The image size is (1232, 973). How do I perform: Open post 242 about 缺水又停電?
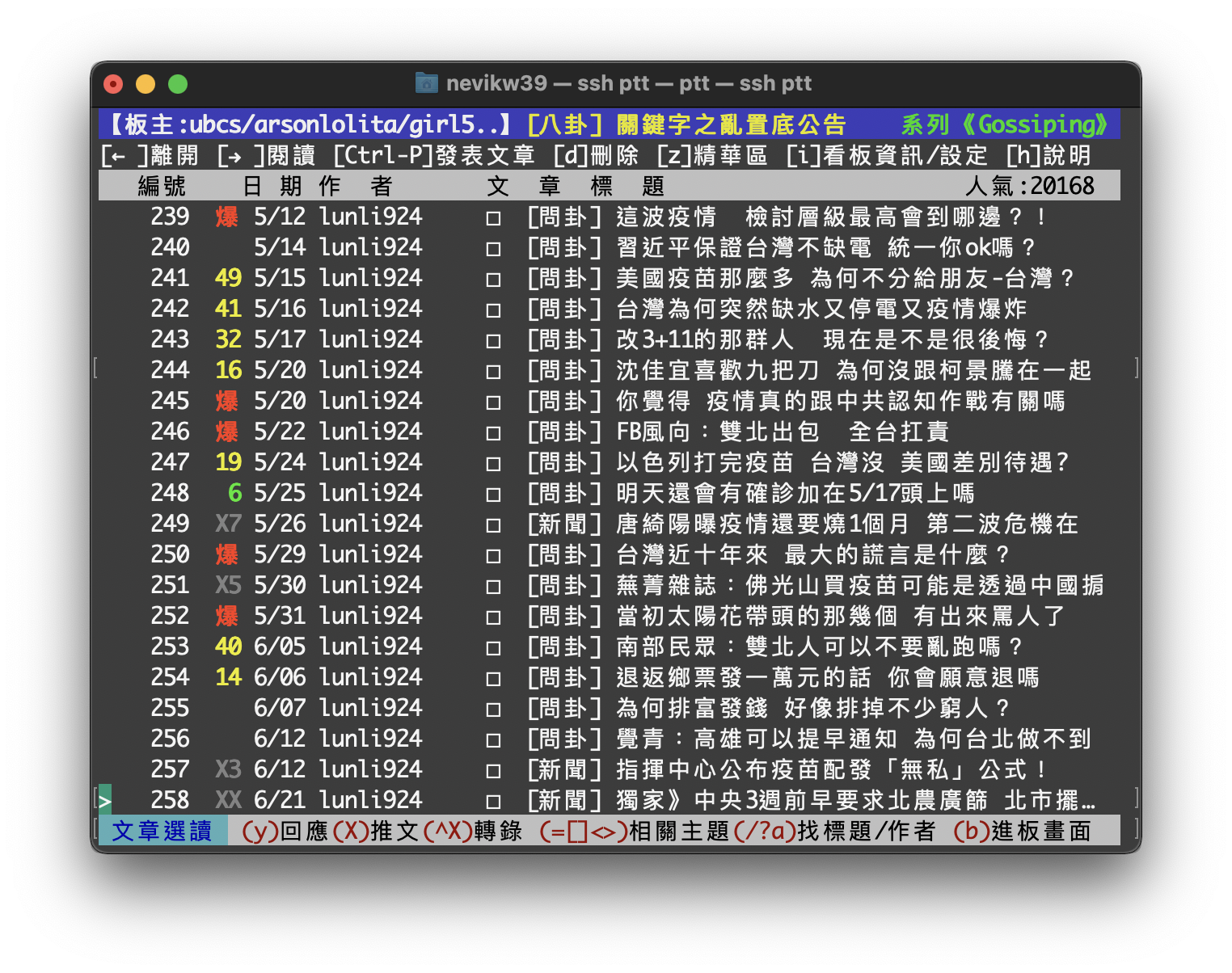click(x=610, y=309)
